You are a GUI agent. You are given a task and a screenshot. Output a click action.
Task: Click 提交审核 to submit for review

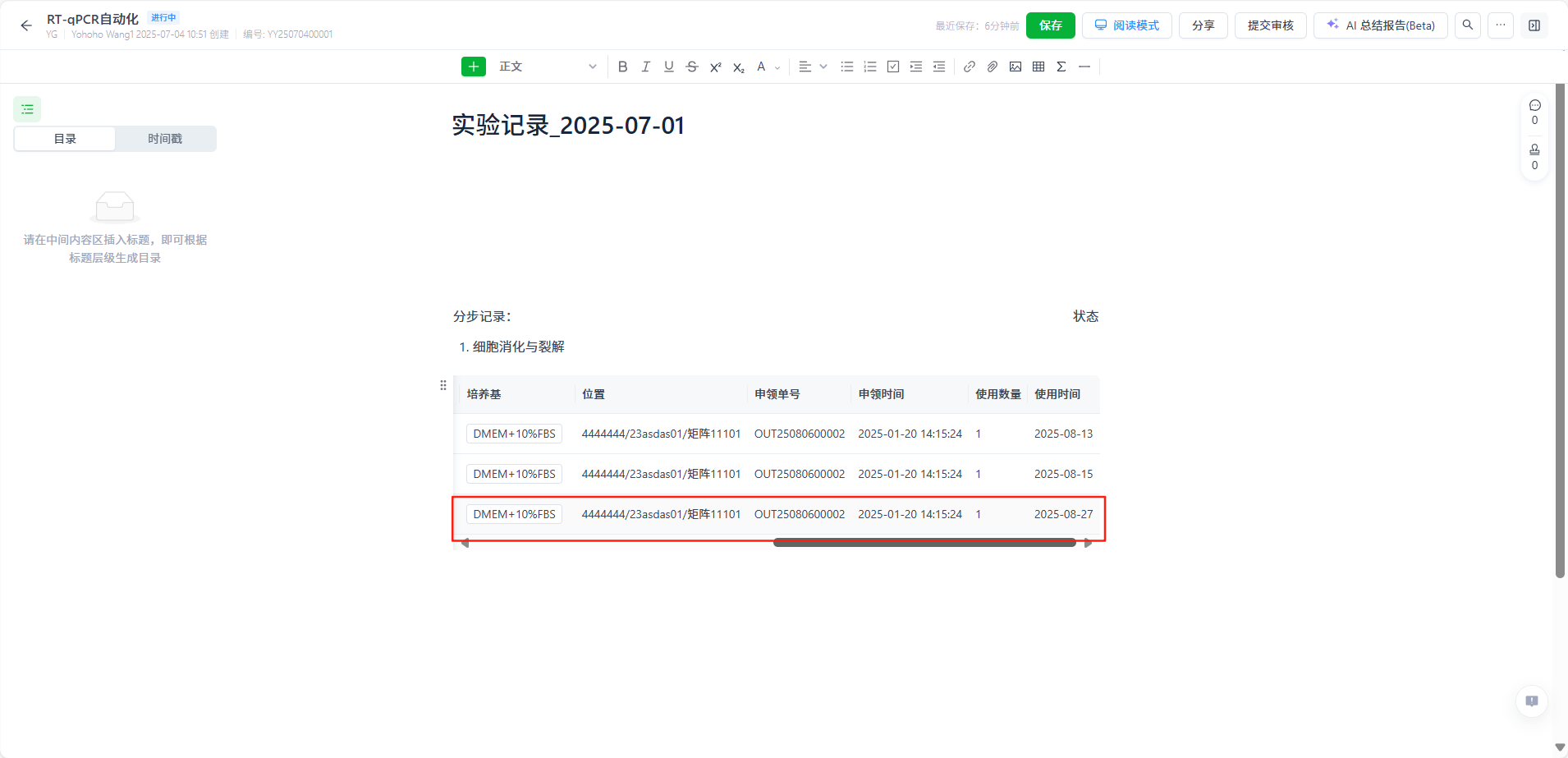(1270, 25)
